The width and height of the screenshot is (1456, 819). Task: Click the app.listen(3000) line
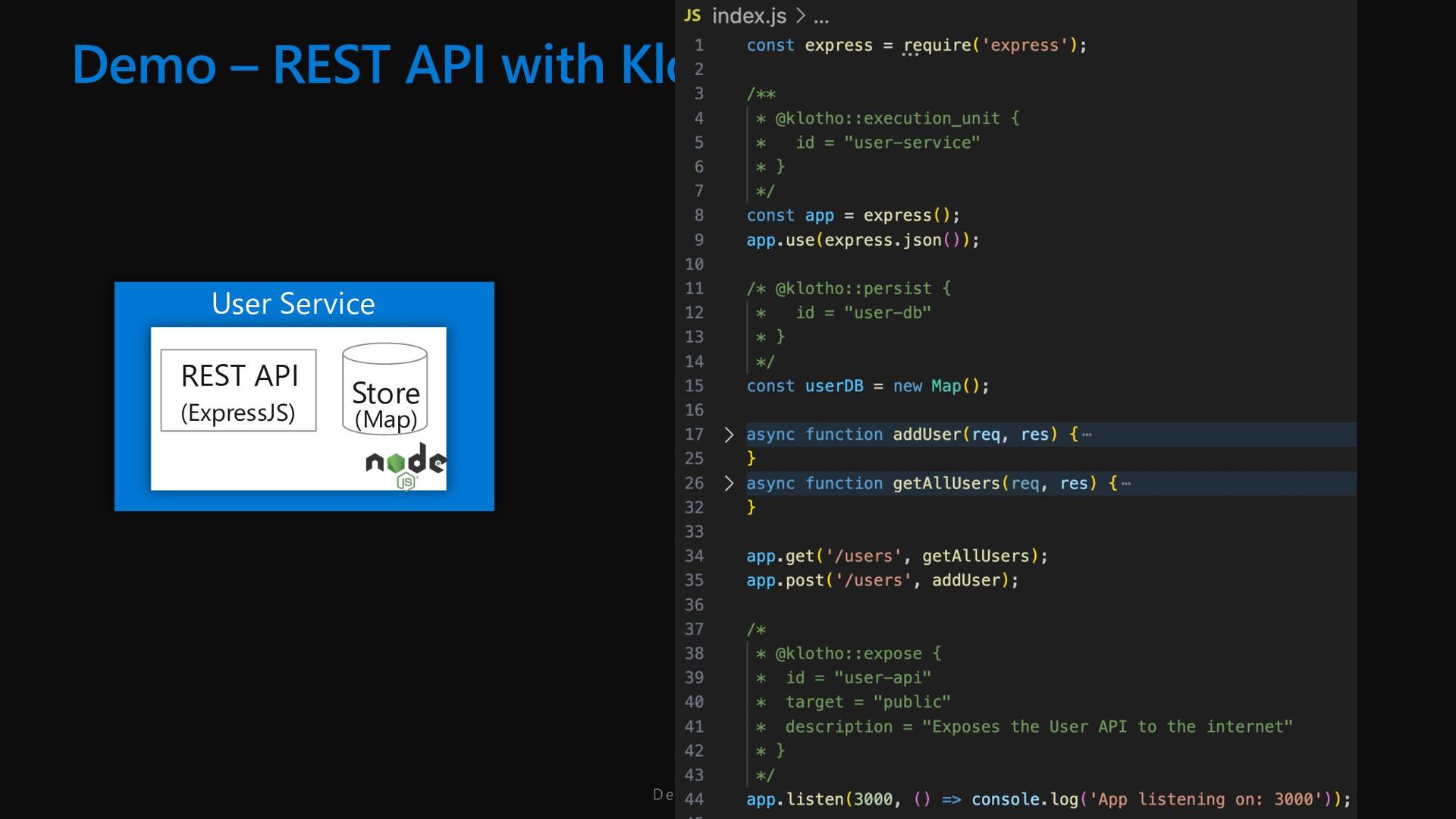(x=1049, y=799)
